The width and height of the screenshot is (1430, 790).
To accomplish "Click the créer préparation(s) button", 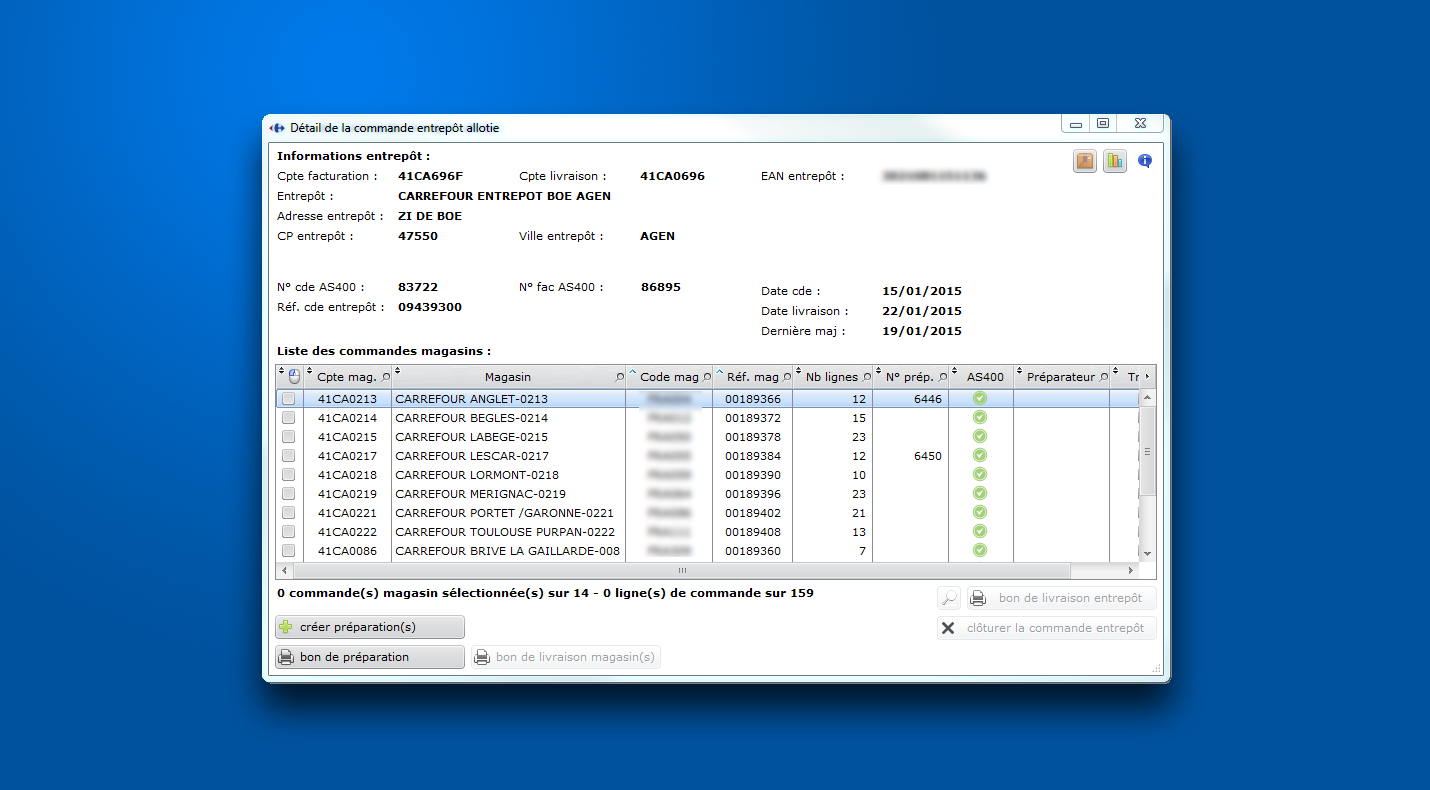I will tap(370, 627).
